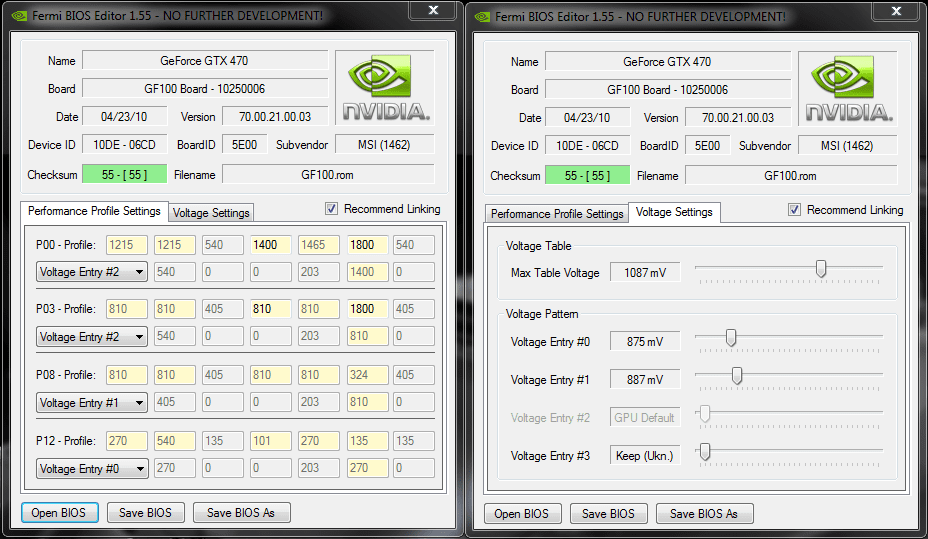928x539 pixels.
Task: Click Save BIOS As button in left window
Action: (x=241, y=513)
